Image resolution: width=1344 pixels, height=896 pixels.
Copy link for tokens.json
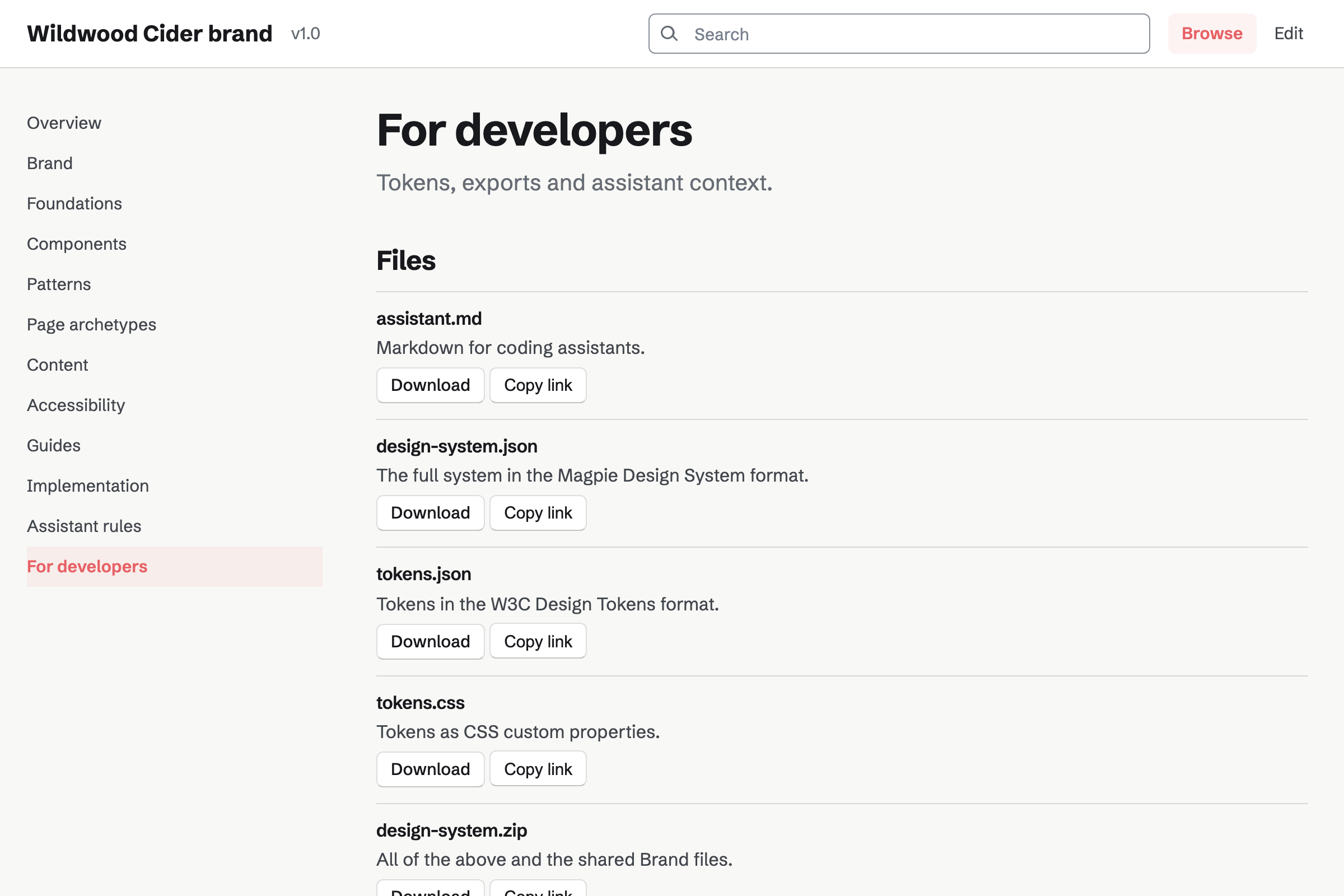538,641
